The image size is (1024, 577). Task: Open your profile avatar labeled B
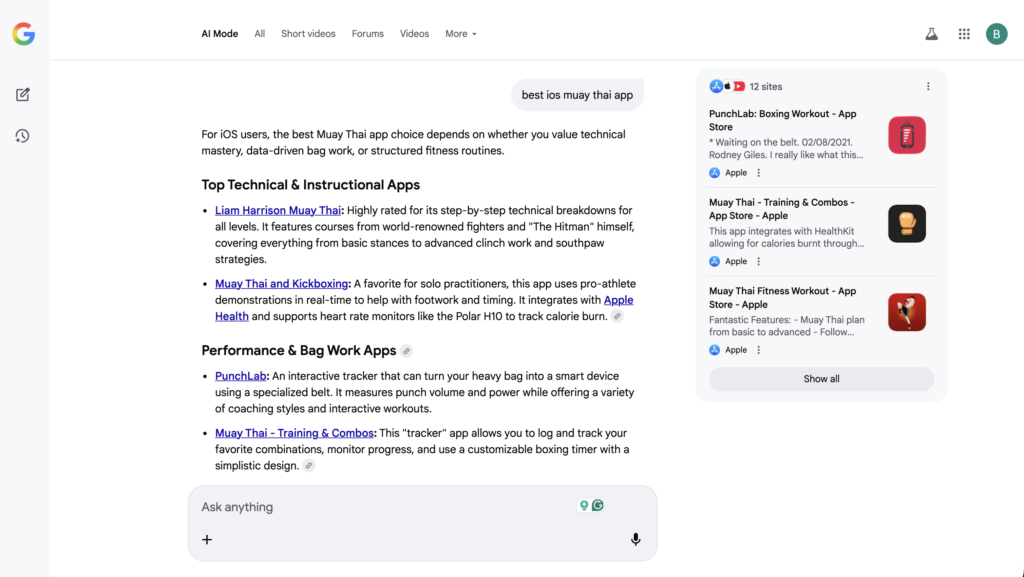pyautogui.click(x=996, y=33)
